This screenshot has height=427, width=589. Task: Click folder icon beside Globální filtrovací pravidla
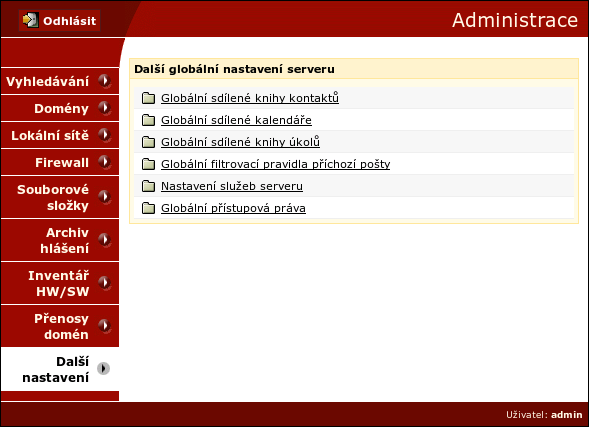click(x=148, y=164)
